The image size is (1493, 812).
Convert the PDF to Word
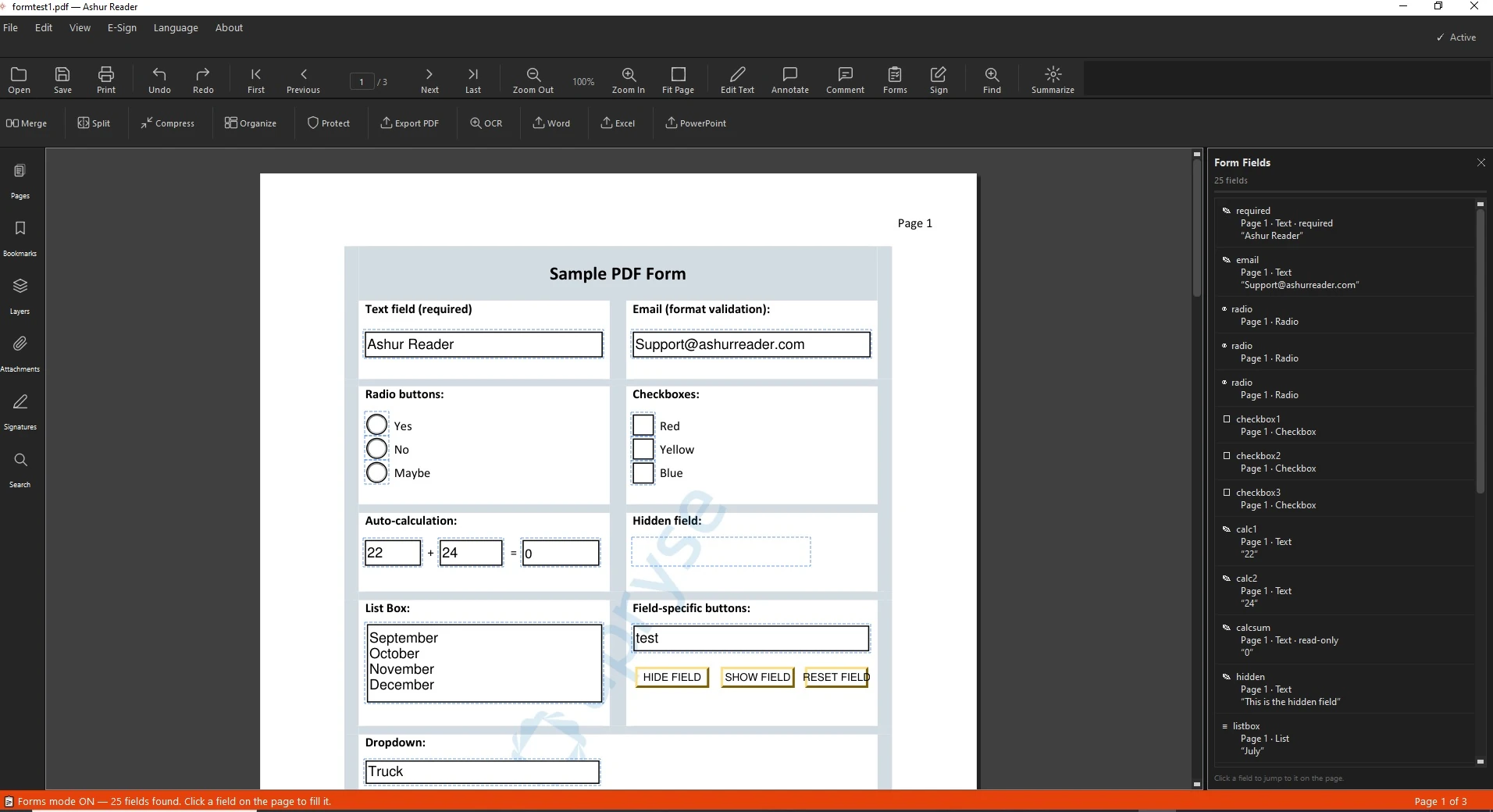click(x=552, y=123)
